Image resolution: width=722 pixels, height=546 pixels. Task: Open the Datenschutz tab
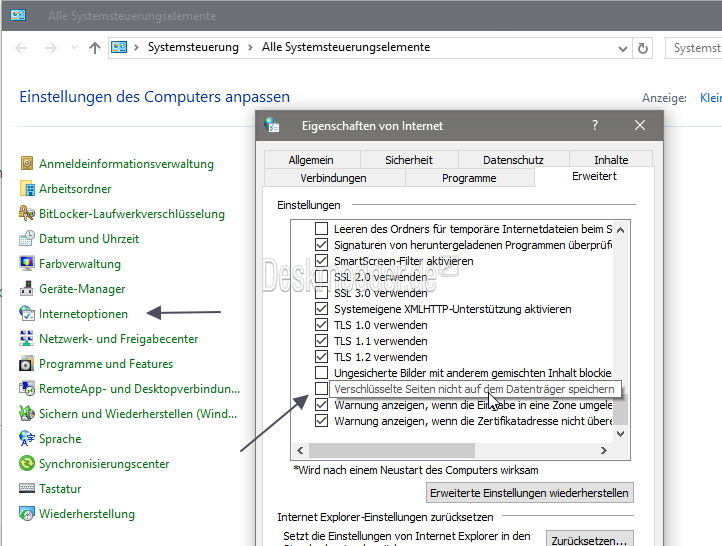pyautogui.click(x=513, y=160)
